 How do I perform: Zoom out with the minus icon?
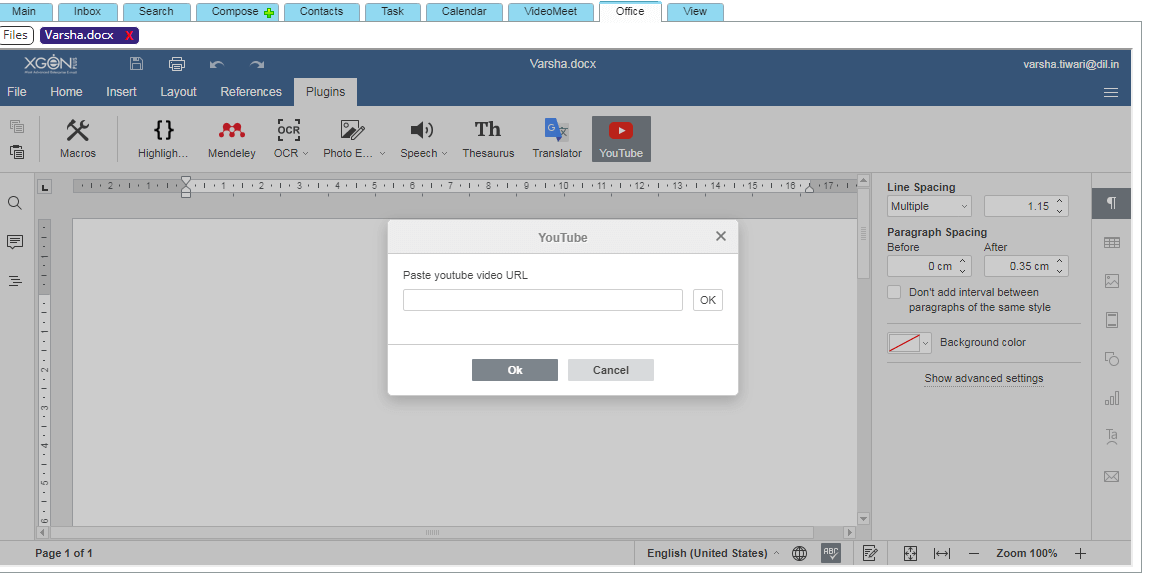pyautogui.click(x=974, y=554)
